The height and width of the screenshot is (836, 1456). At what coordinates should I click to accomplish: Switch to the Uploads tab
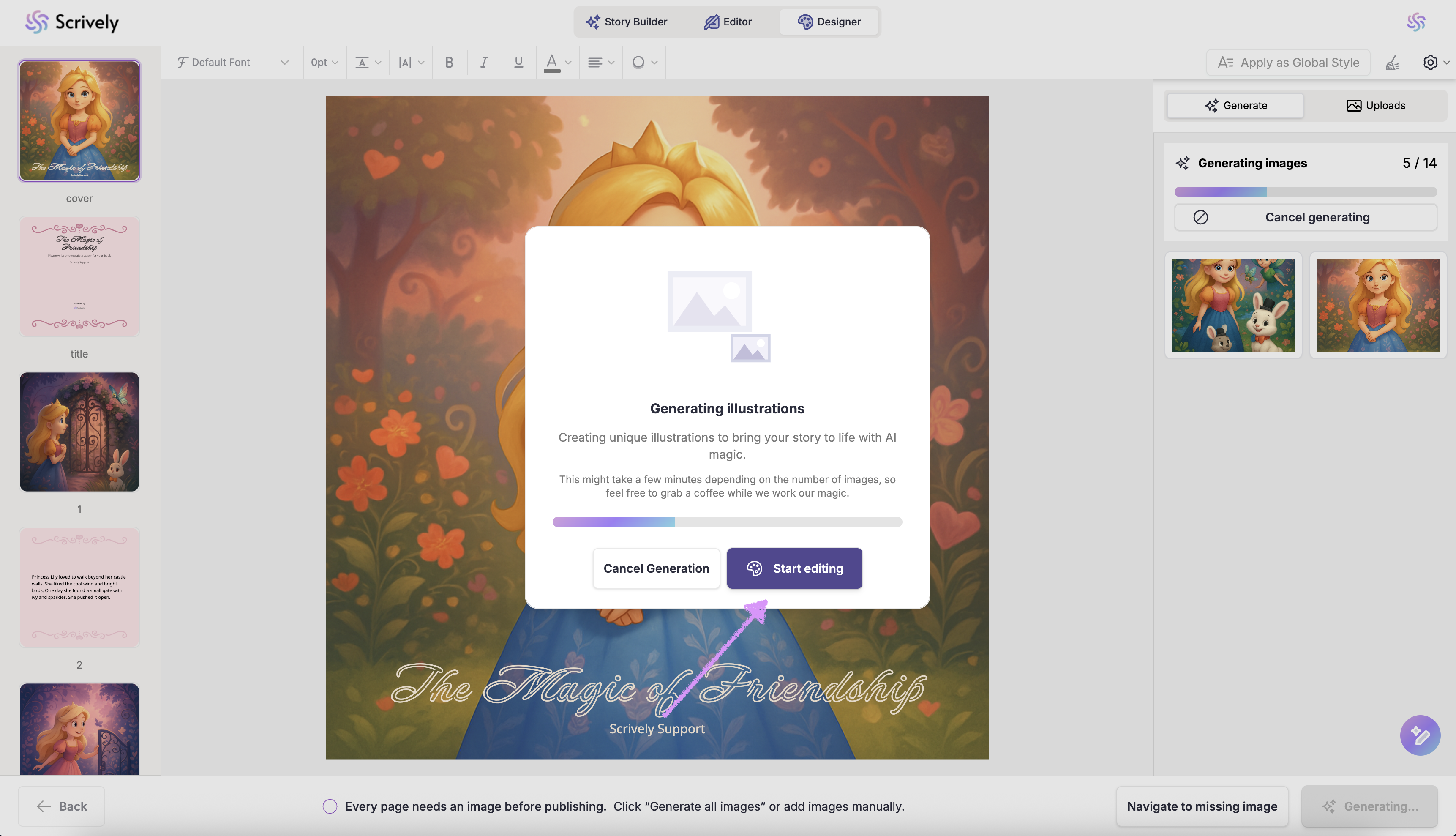coord(1376,106)
